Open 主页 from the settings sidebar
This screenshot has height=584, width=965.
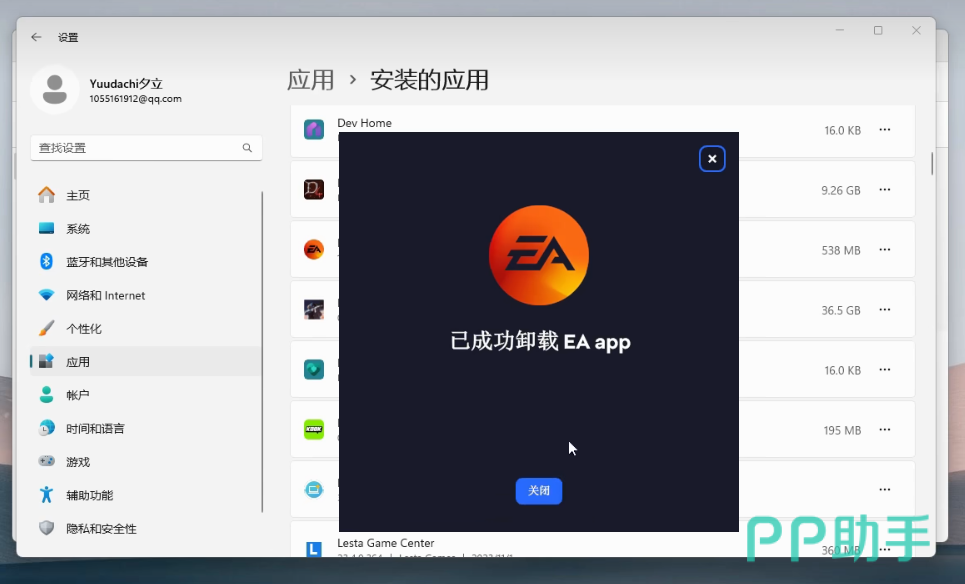pos(78,195)
